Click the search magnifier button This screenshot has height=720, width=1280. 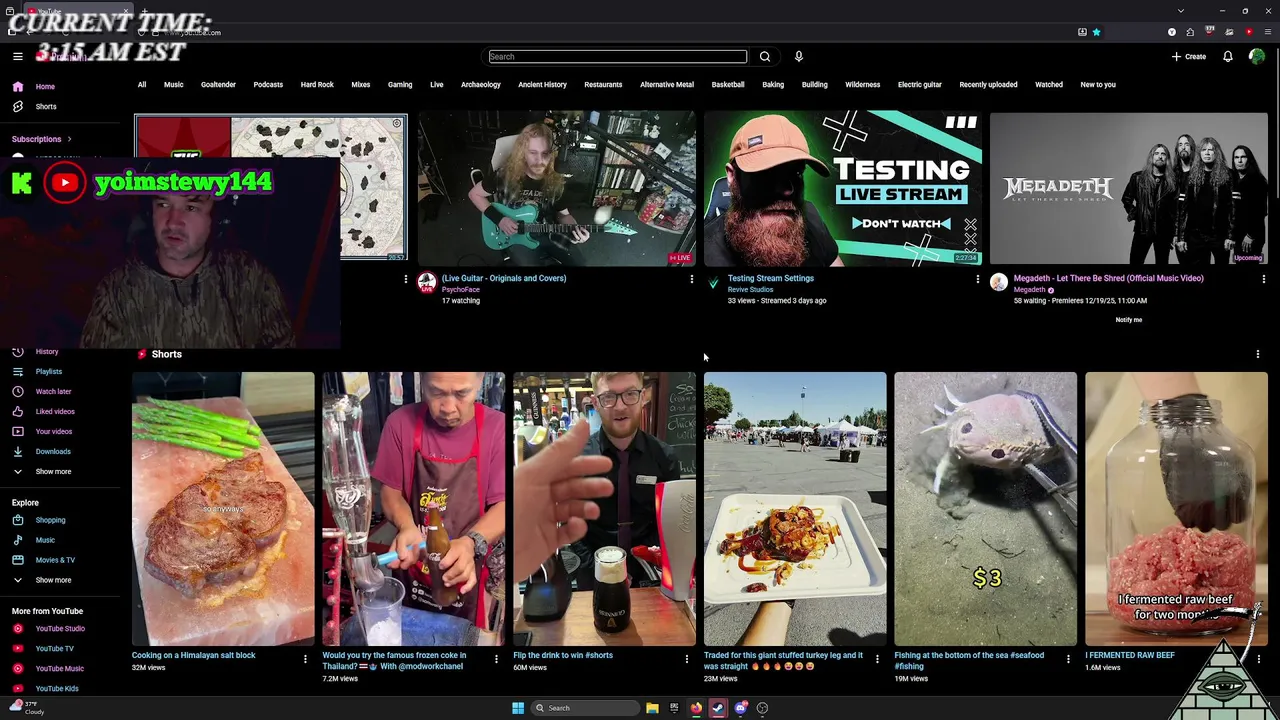click(x=765, y=56)
